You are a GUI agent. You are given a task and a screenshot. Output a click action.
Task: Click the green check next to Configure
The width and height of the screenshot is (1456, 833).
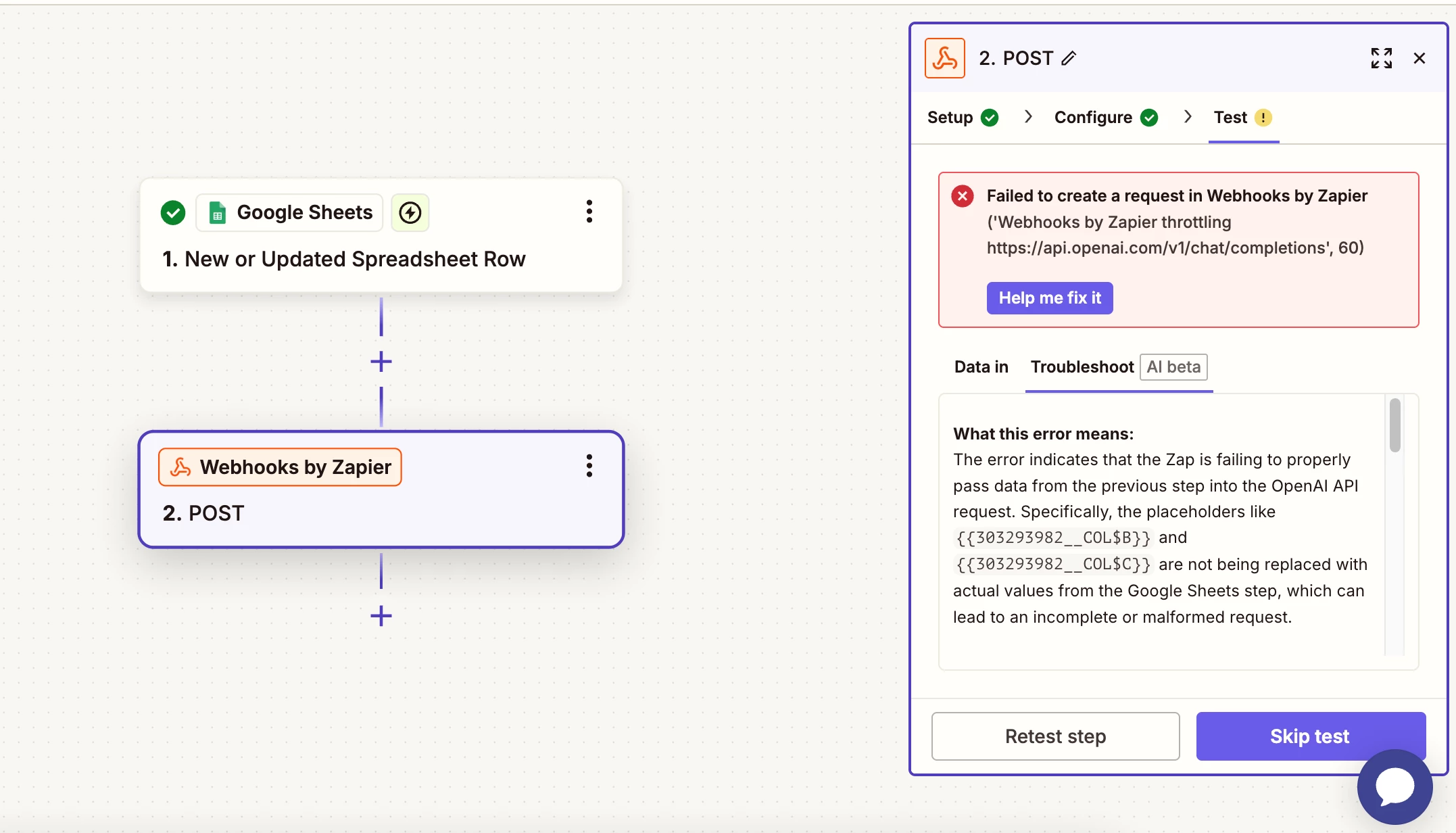[x=1149, y=118]
